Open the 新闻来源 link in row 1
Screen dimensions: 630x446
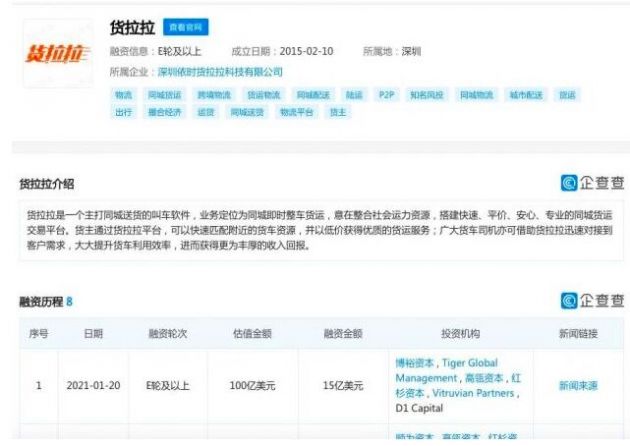578,386
